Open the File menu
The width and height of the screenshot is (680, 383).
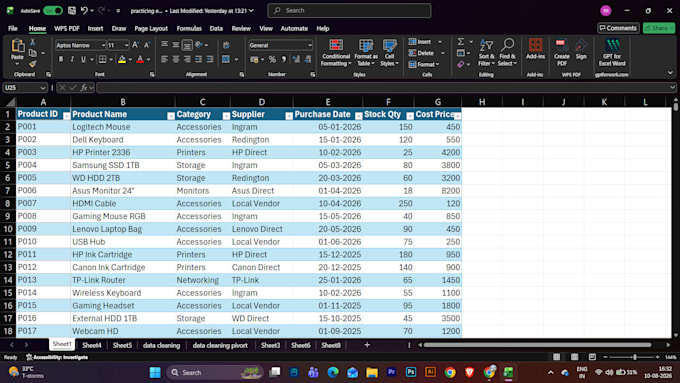tap(13, 28)
